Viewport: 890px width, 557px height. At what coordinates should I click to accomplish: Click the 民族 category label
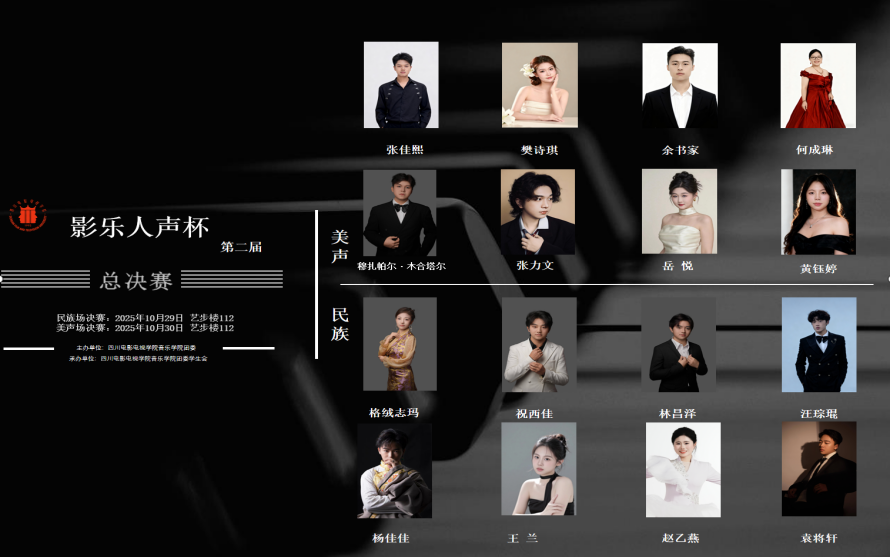click(340, 324)
